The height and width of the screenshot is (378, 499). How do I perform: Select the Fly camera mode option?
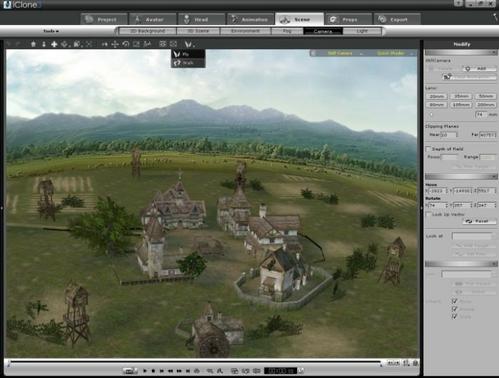[188, 54]
